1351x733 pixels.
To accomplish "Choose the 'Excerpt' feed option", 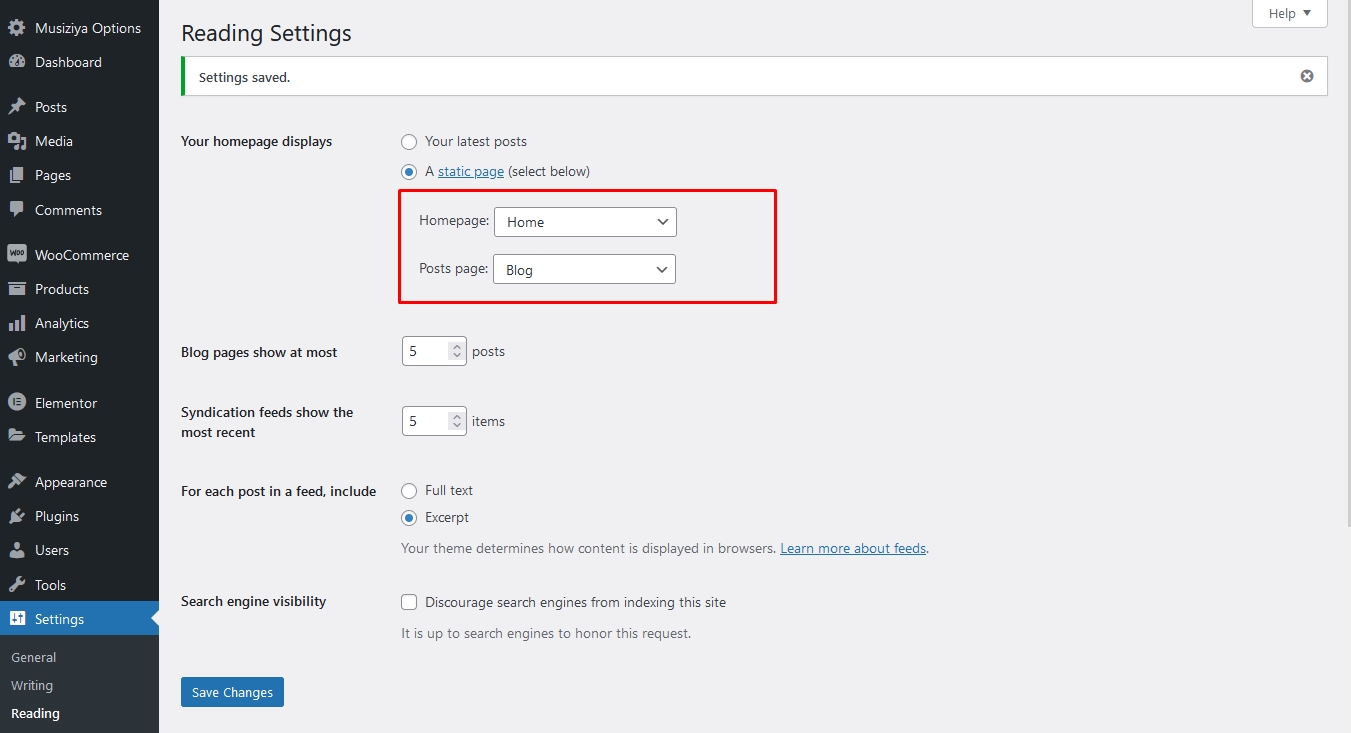I will 409,518.
